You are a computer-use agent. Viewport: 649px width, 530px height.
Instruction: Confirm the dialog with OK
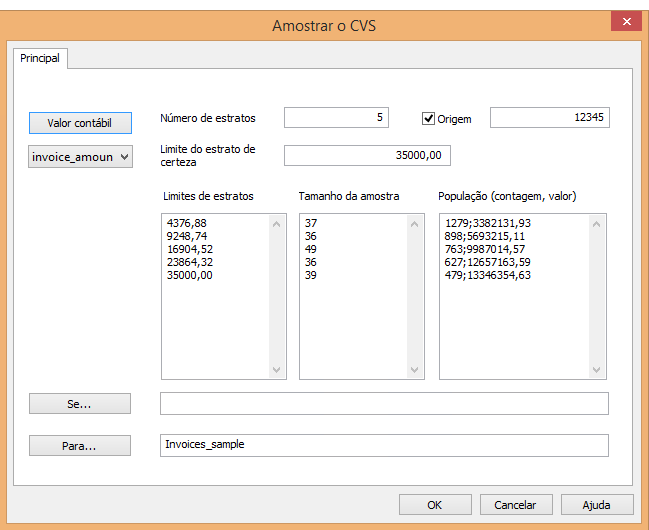(x=435, y=505)
